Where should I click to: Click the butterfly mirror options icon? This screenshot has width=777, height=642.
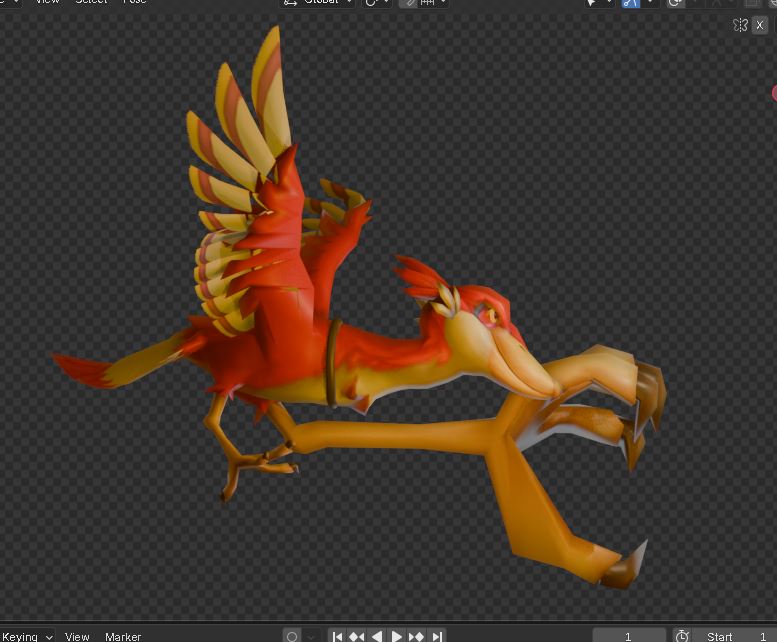point(740,25)
